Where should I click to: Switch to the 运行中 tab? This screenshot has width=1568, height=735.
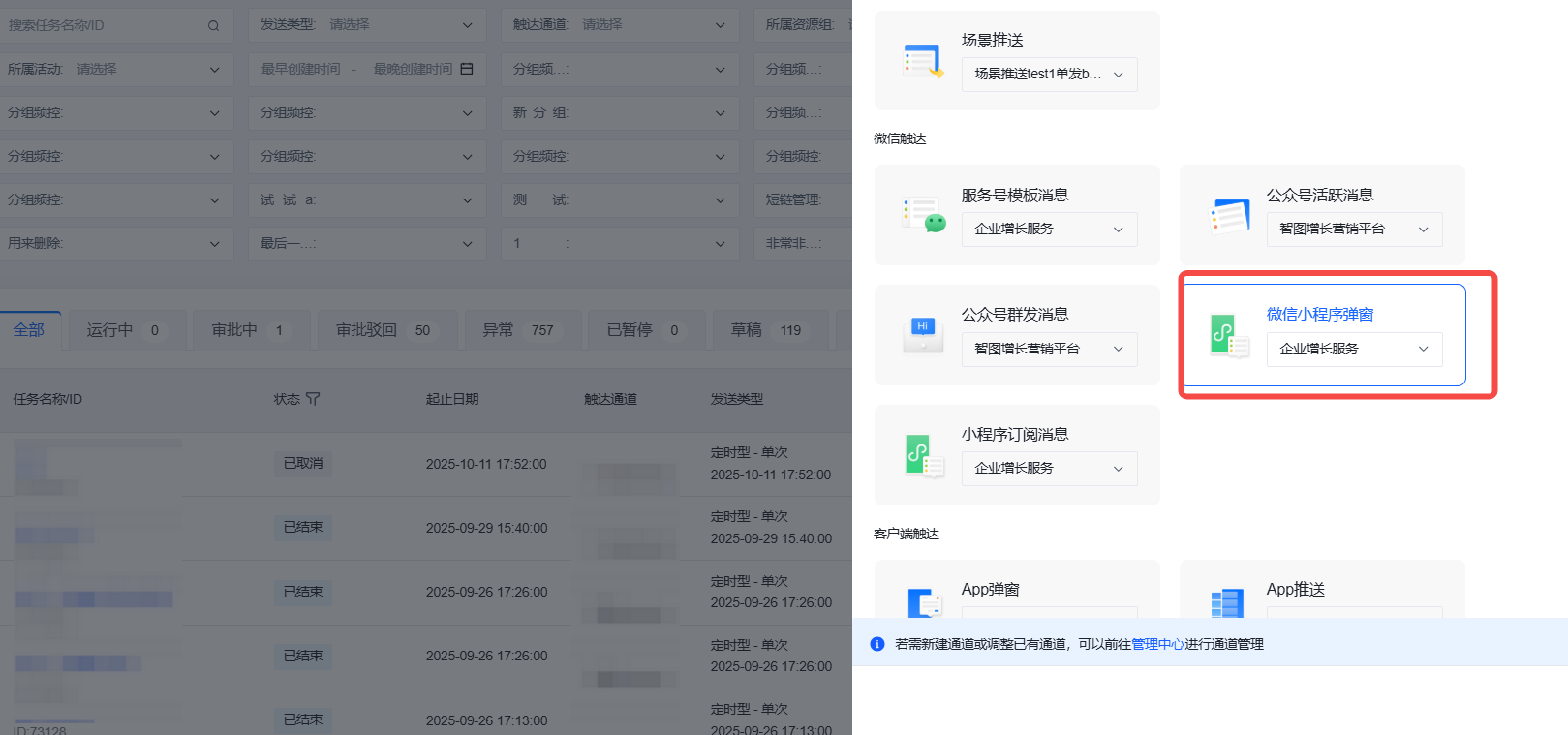(126, 330)
